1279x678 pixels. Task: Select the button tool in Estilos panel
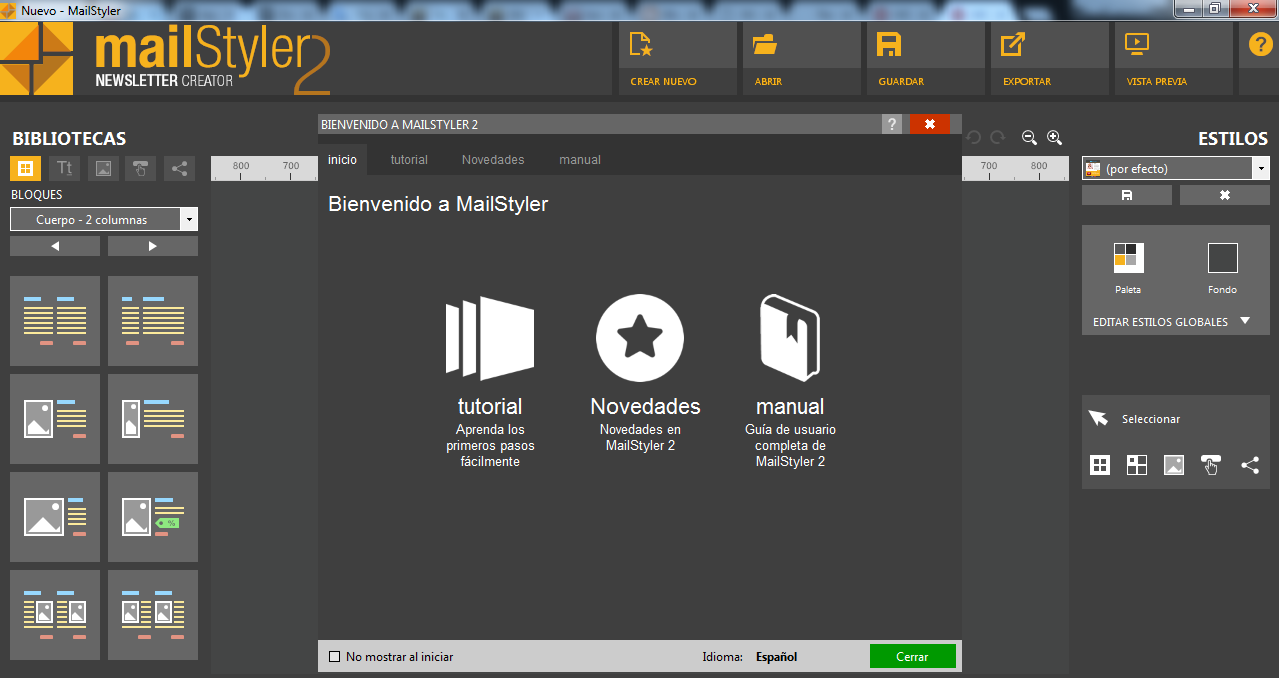click(1211, 465)
